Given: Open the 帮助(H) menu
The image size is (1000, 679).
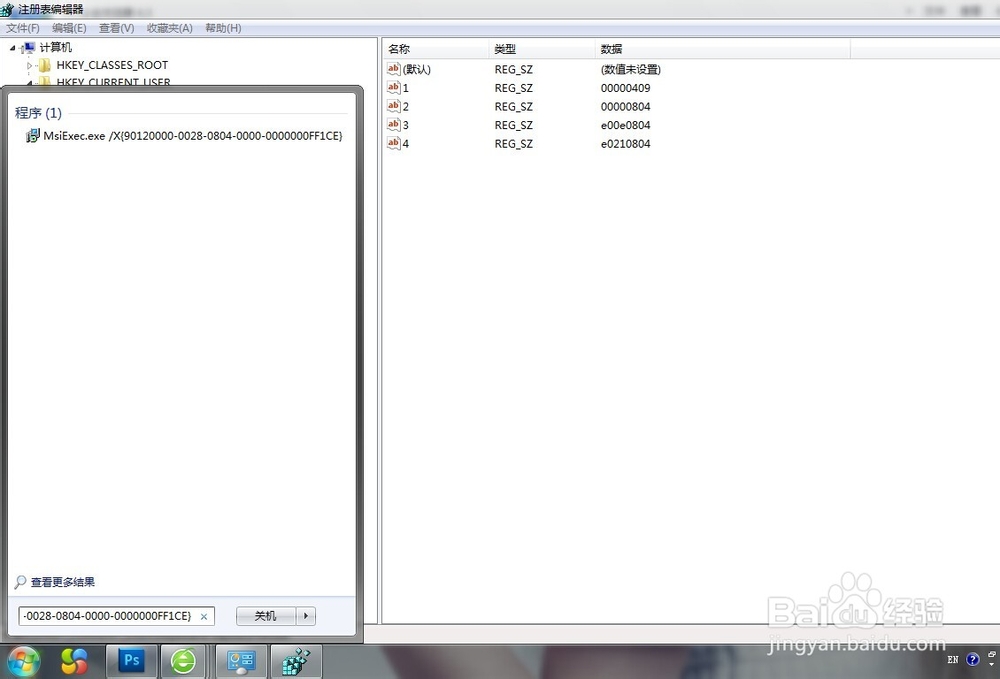Looking at the screenshot, I should tap(223, 28).
